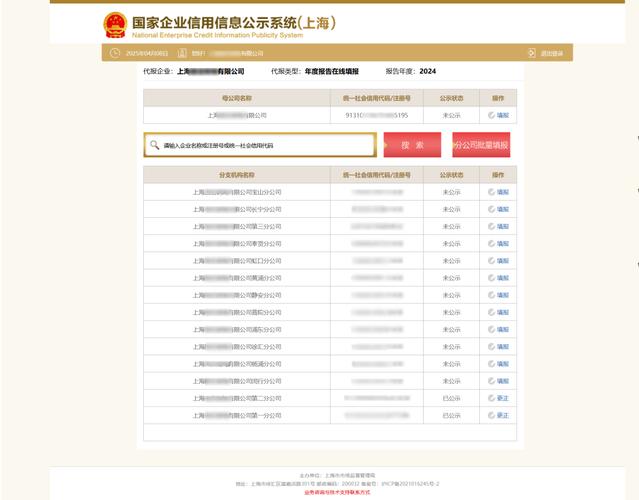
Task: Select the 母公司名称 column header
Action: tap(237, 98)
